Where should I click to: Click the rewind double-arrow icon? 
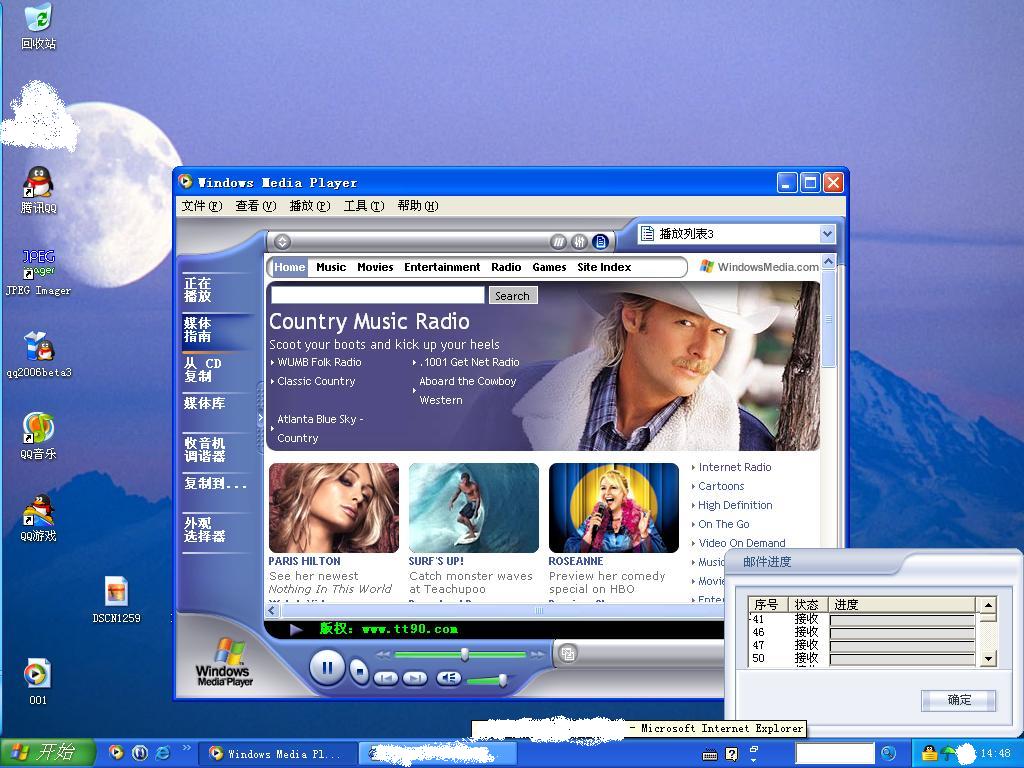click(x=383, y=654)
